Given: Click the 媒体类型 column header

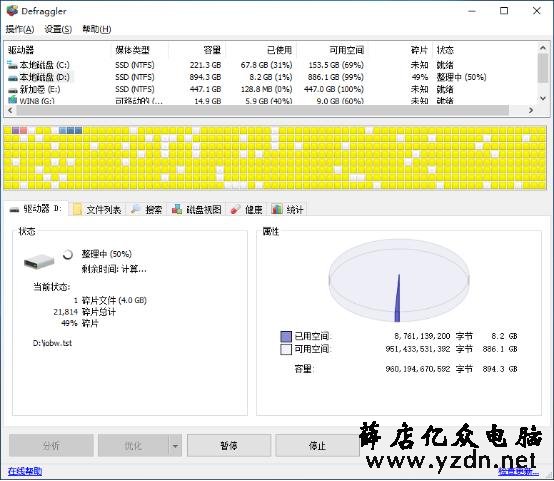Looking at the screenshot, I should coord(140,50).
